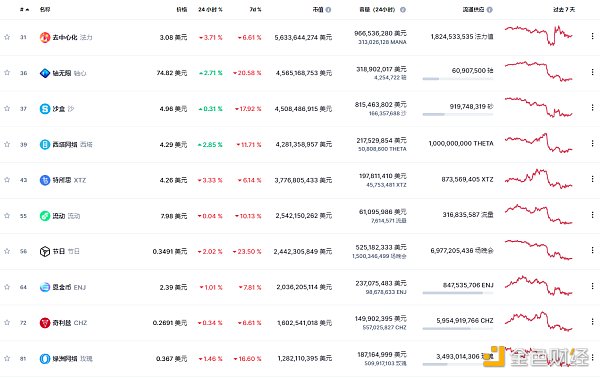Screen dimensions: 600x378
Task: Click the Decentraland MANA coin logo
Action: (x=45, y=37)
